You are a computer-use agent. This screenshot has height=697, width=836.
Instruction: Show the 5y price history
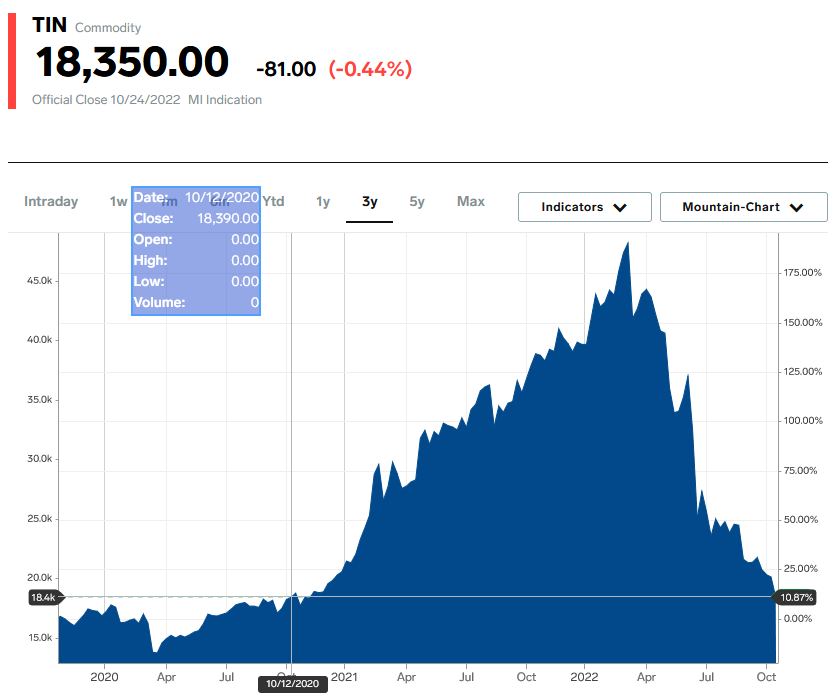[417, 202]
